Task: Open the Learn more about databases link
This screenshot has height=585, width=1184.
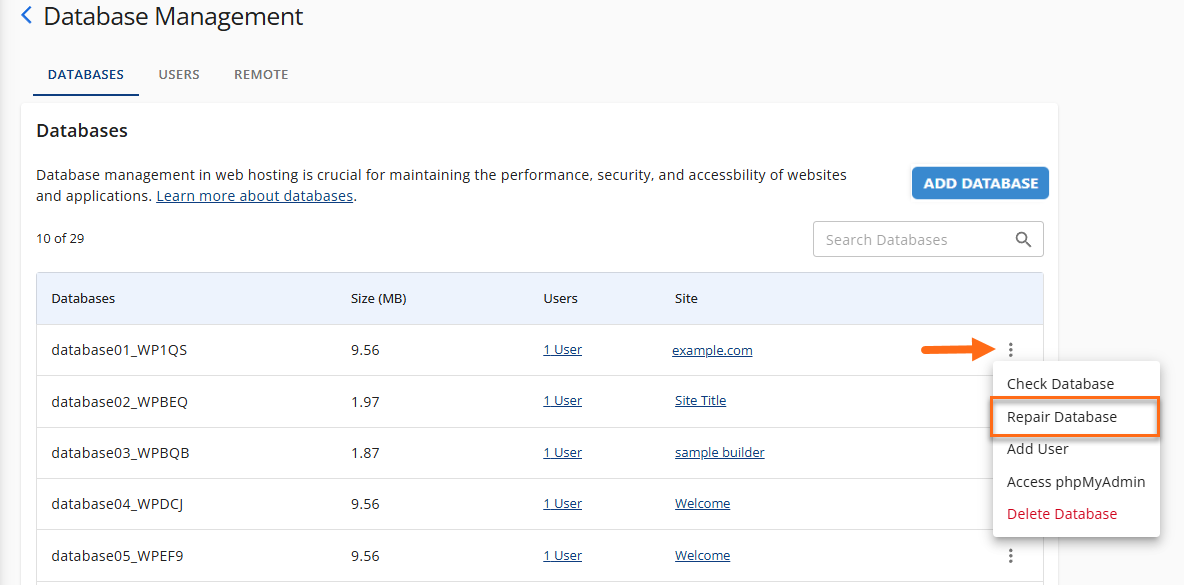Action: (254, 196)
